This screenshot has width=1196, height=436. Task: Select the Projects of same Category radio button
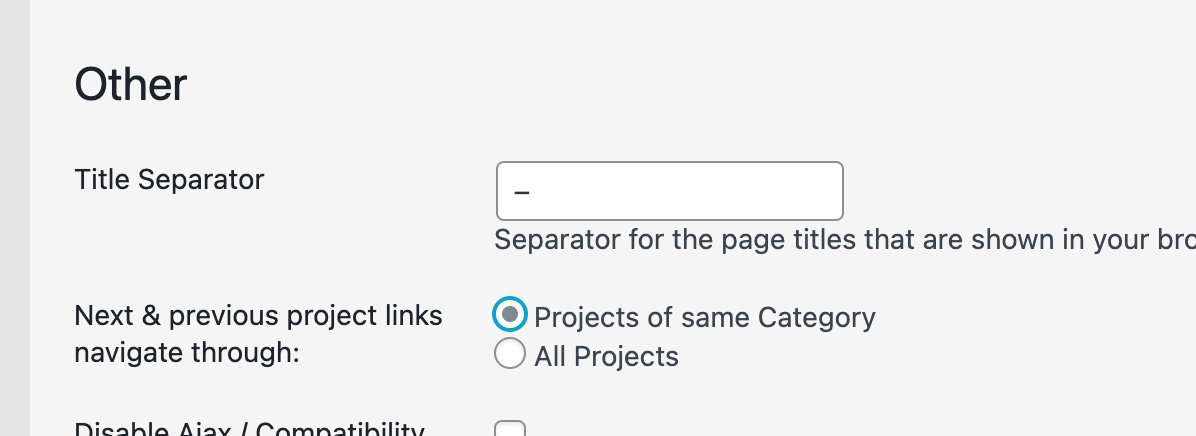pos(510,314)
